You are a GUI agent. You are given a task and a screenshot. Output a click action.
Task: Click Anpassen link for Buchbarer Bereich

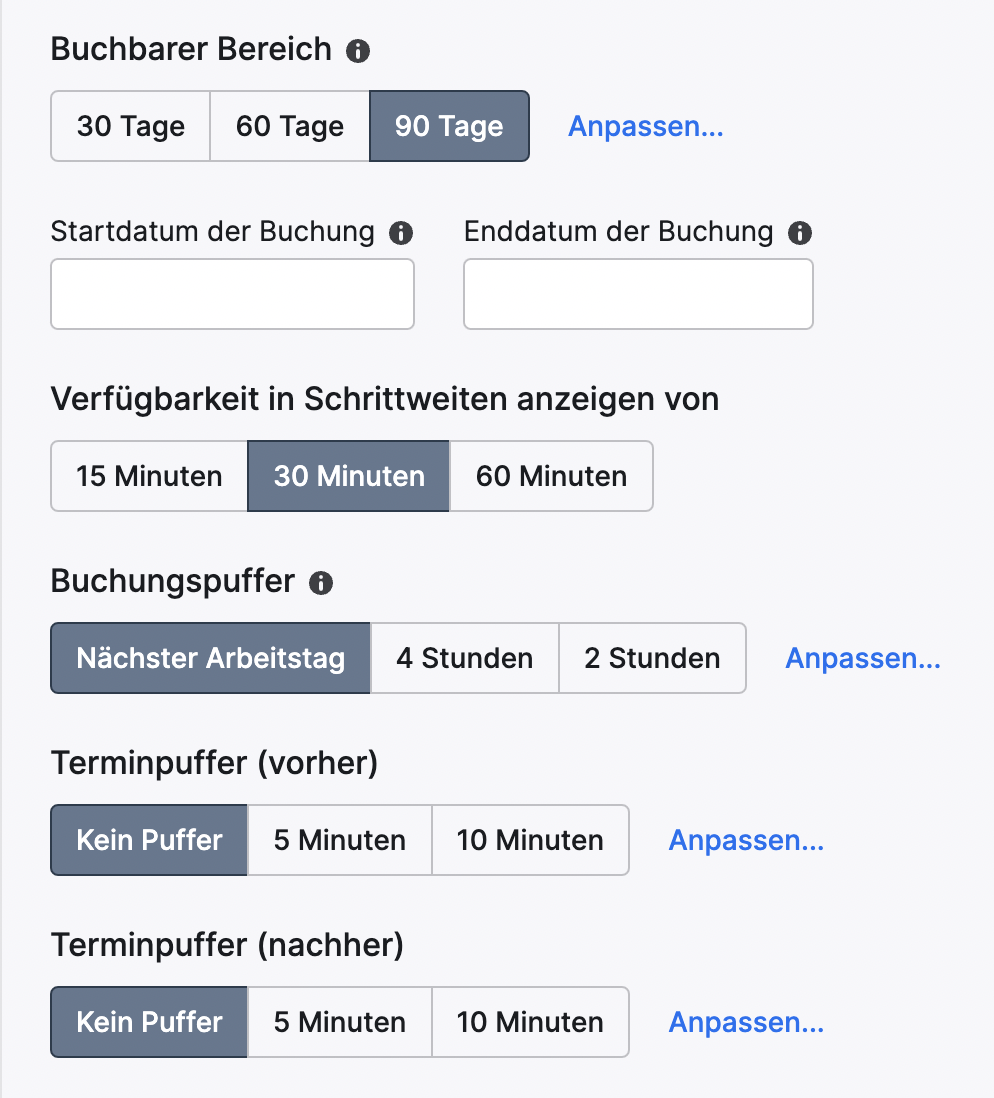[646, 127]
